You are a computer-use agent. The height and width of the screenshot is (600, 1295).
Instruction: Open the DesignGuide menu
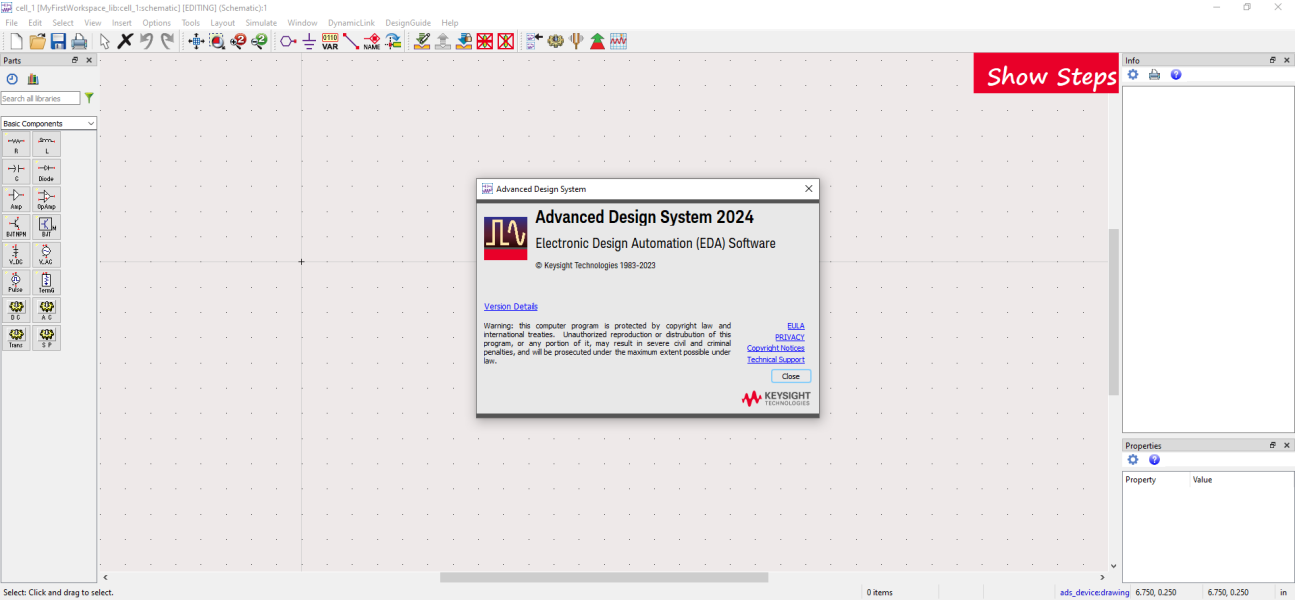click(x=407, y=23)
